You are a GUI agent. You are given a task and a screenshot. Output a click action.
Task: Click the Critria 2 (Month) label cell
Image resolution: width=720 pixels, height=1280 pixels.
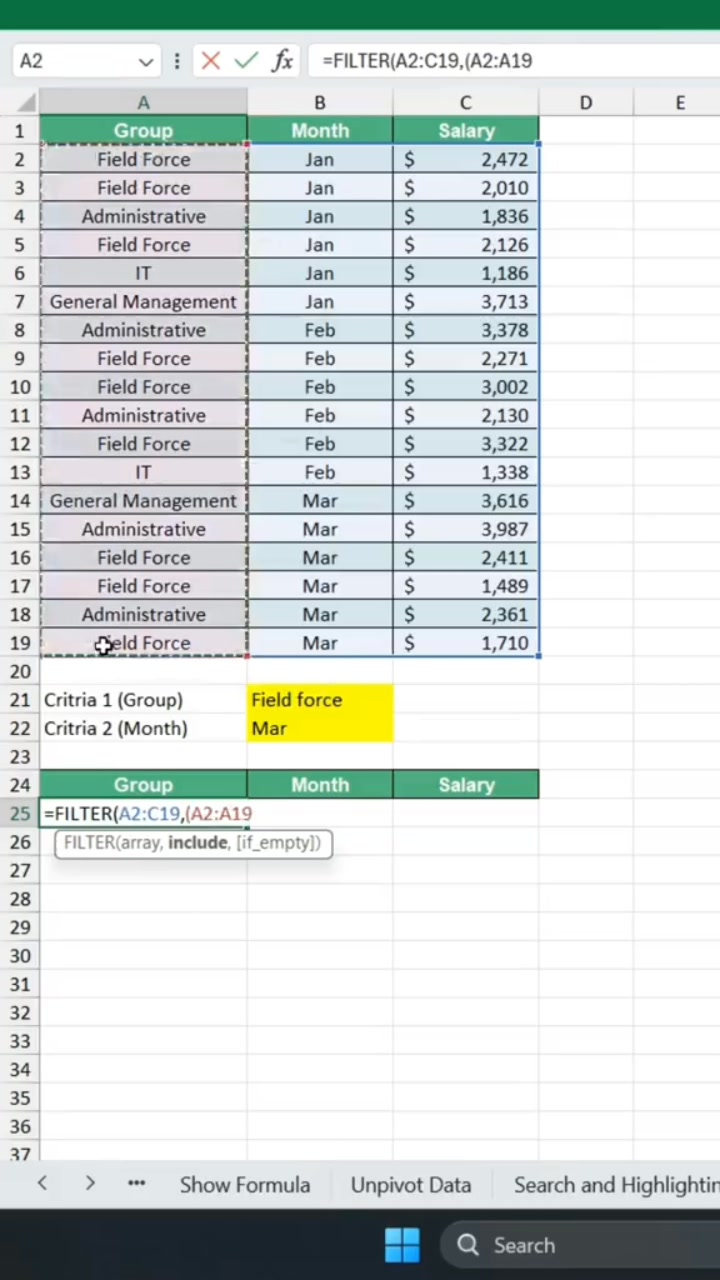click(x=143, y=728)
